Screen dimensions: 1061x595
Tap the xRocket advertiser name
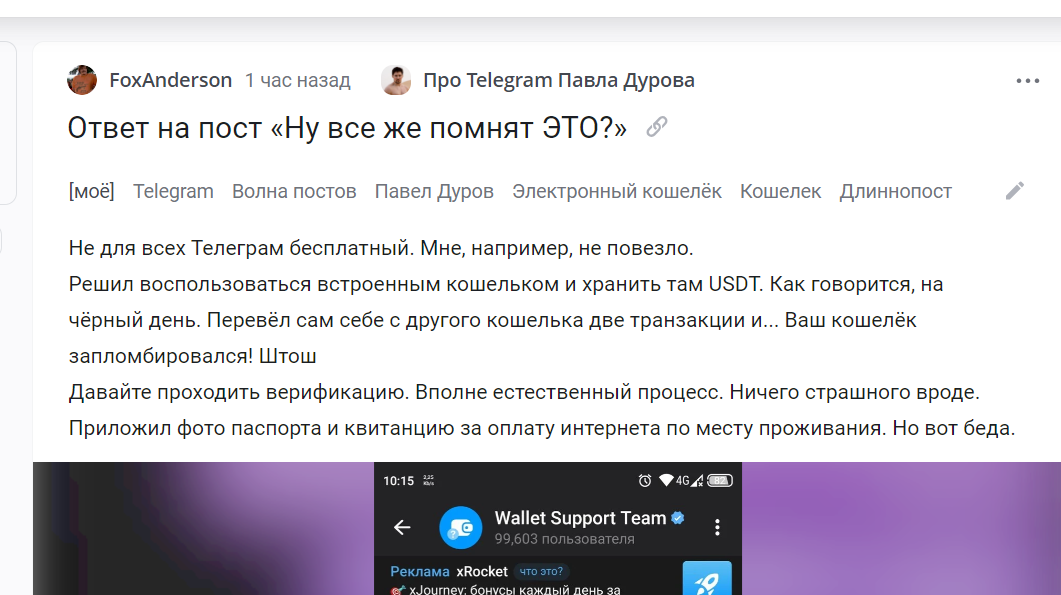click(482, 571)
